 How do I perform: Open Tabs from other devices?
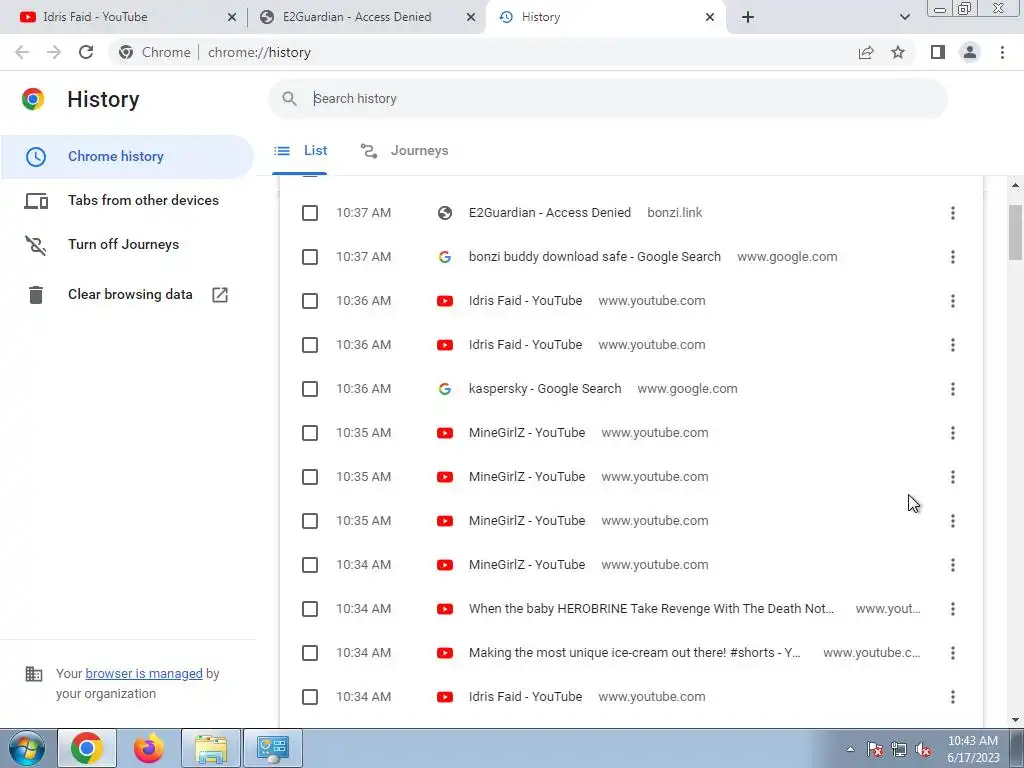coord(127,200)
